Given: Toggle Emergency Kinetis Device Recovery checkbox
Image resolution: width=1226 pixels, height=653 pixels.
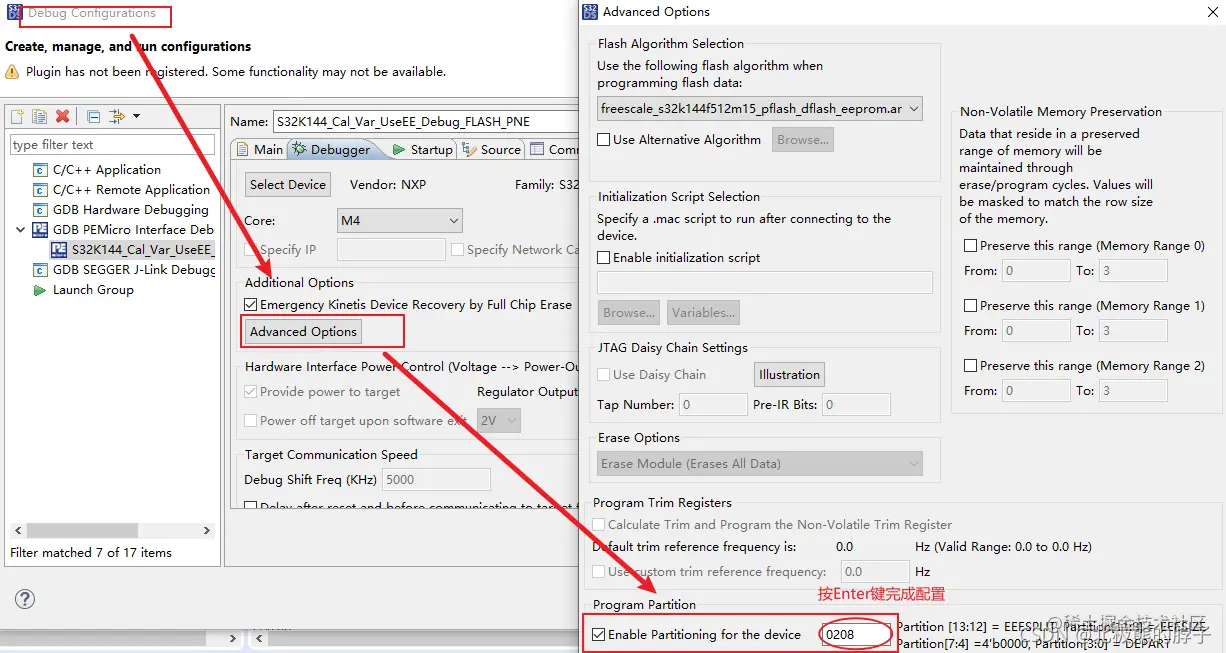Looking at the screenshot, I should (251, 304).
